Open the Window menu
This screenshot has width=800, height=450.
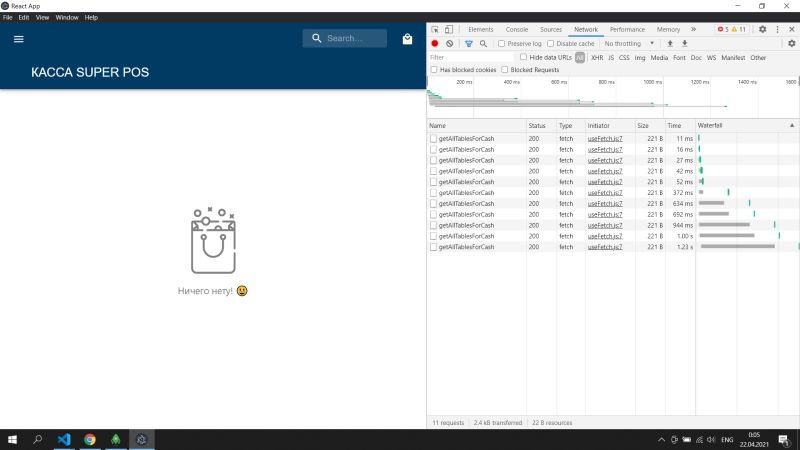(67, 17)
